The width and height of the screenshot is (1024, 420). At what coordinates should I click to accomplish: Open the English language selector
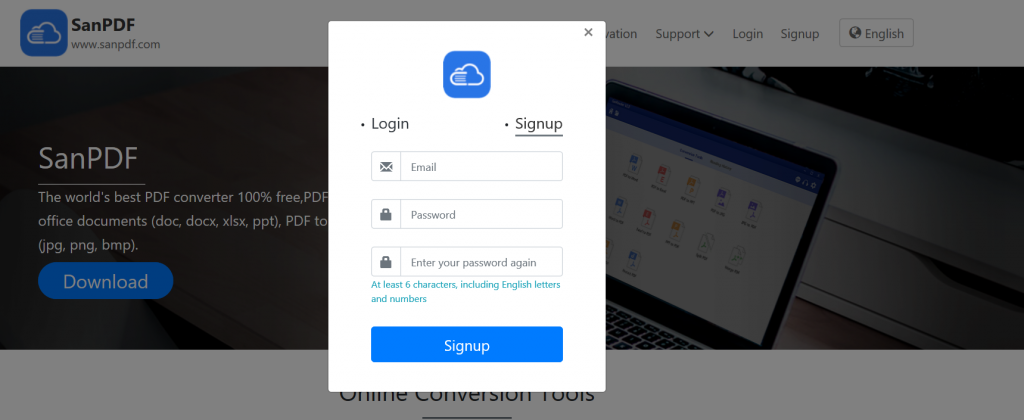876,33
